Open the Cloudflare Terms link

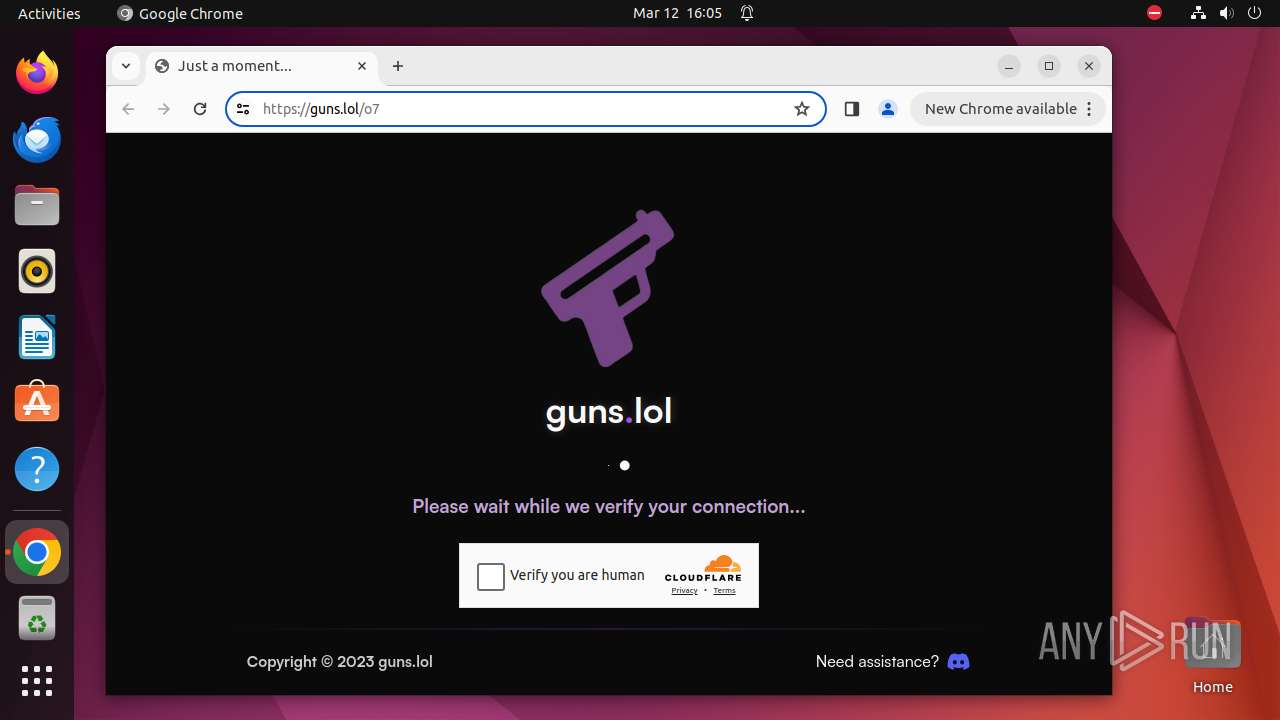(x=724, y=591)
